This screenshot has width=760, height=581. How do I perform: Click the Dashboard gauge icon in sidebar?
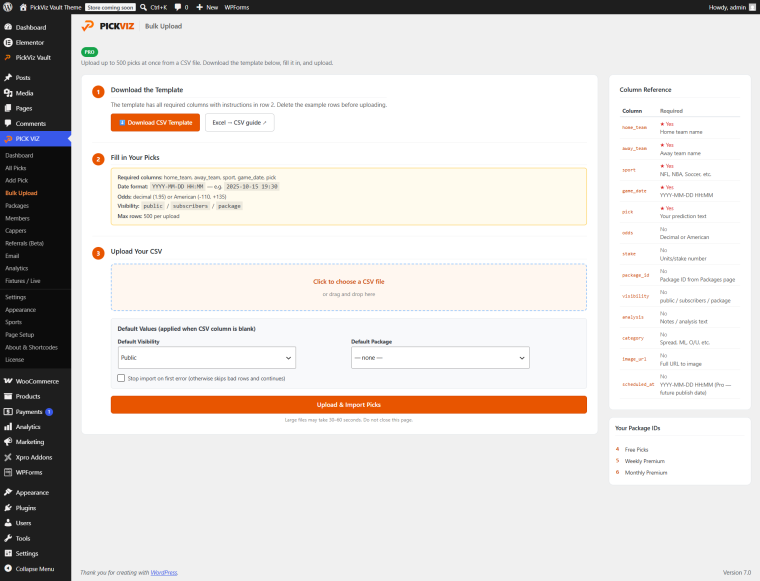[8, 27]
